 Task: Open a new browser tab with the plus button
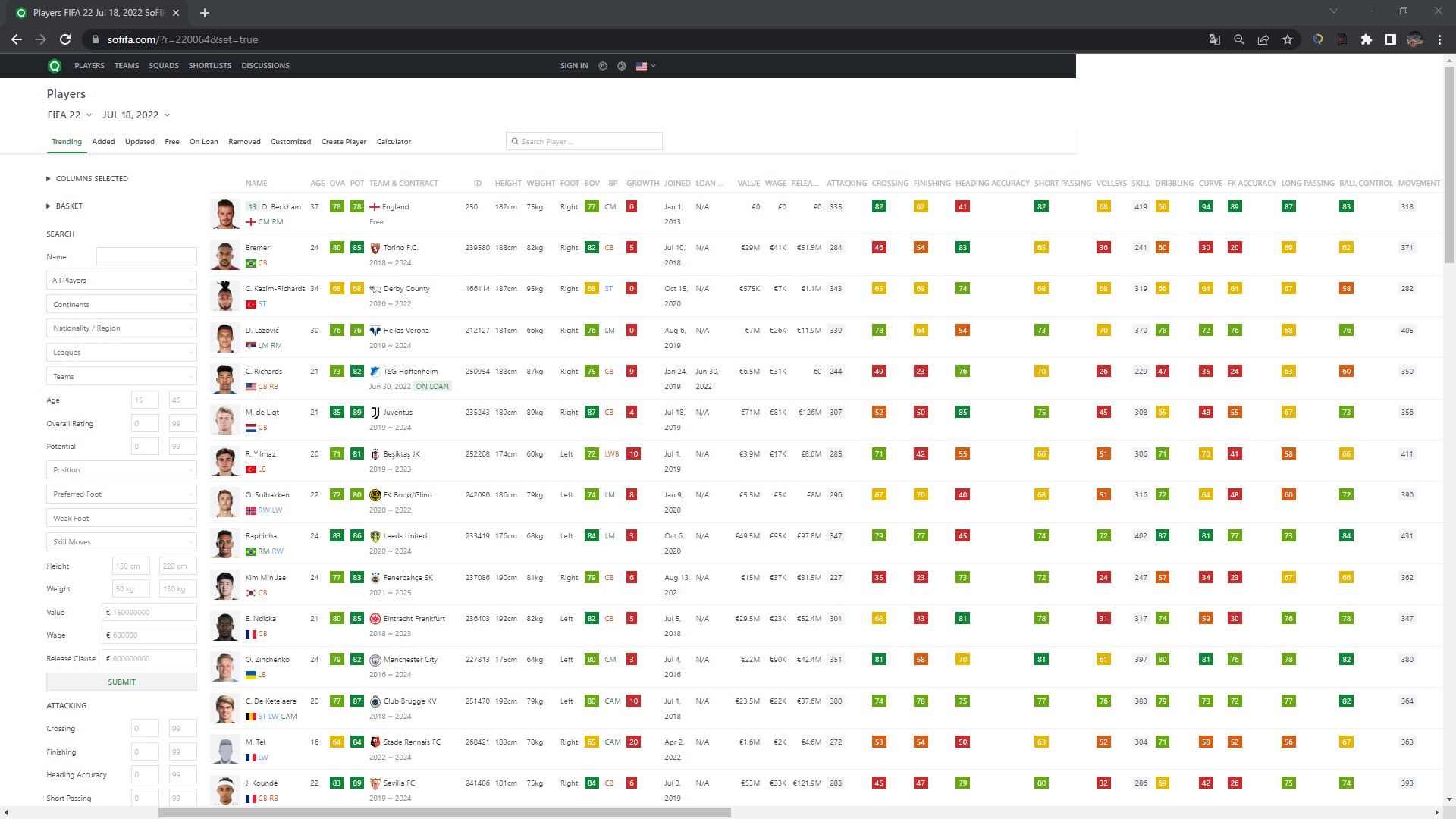(205, 13)
